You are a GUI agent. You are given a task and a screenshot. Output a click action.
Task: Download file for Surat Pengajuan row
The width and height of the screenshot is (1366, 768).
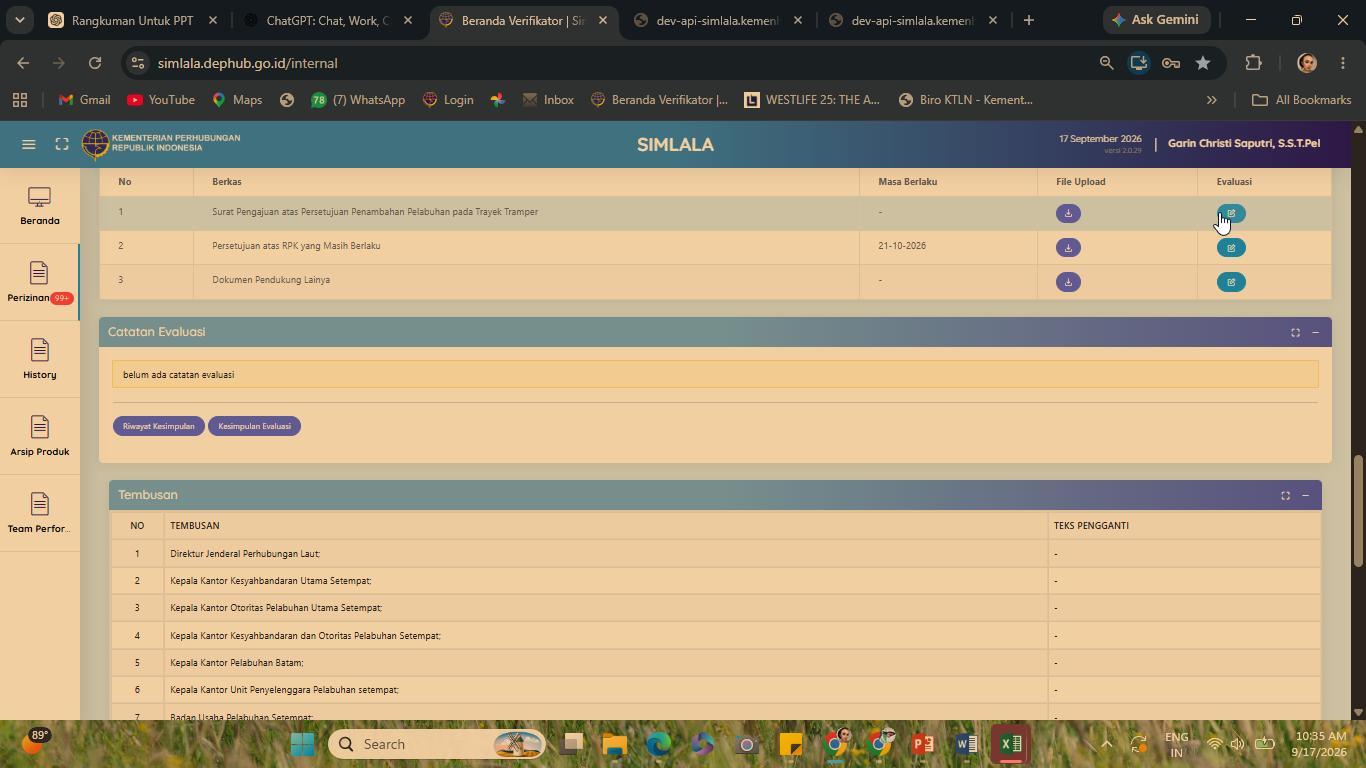(1068, 213)
